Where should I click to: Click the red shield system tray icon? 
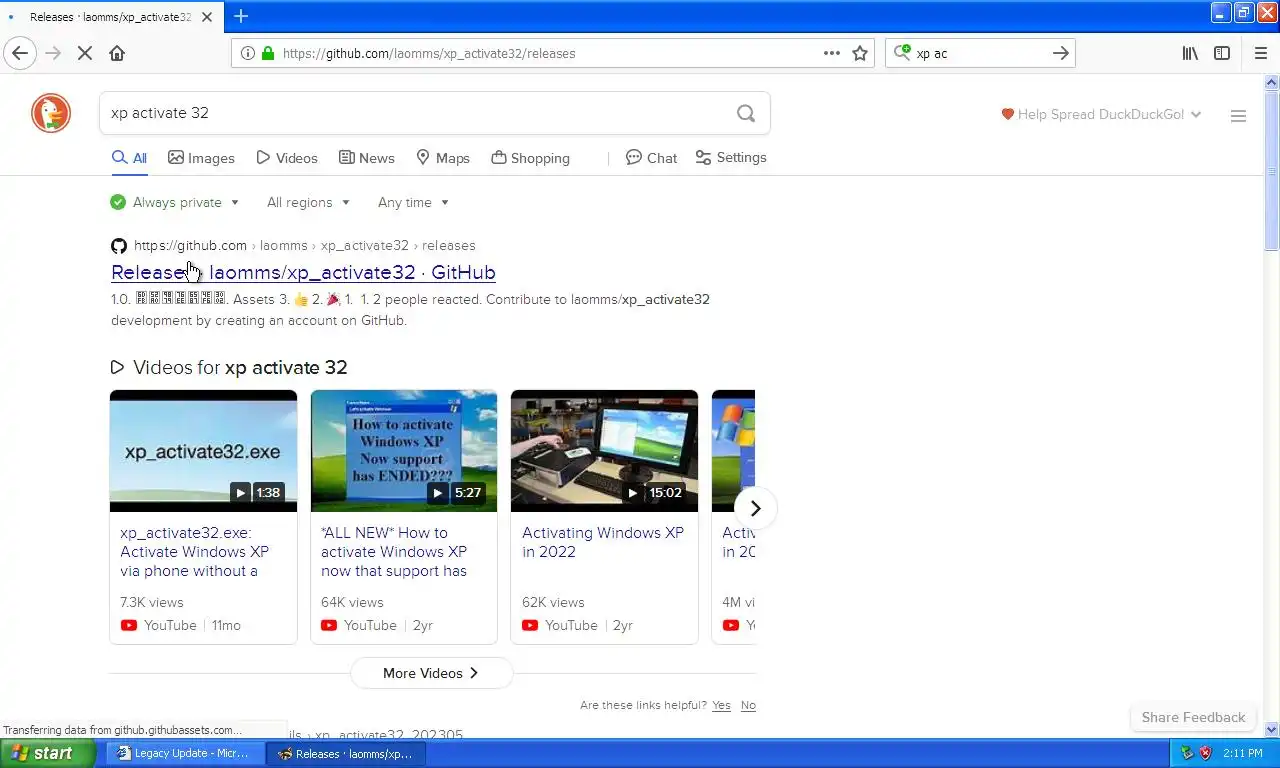[x=1205, y=753]
